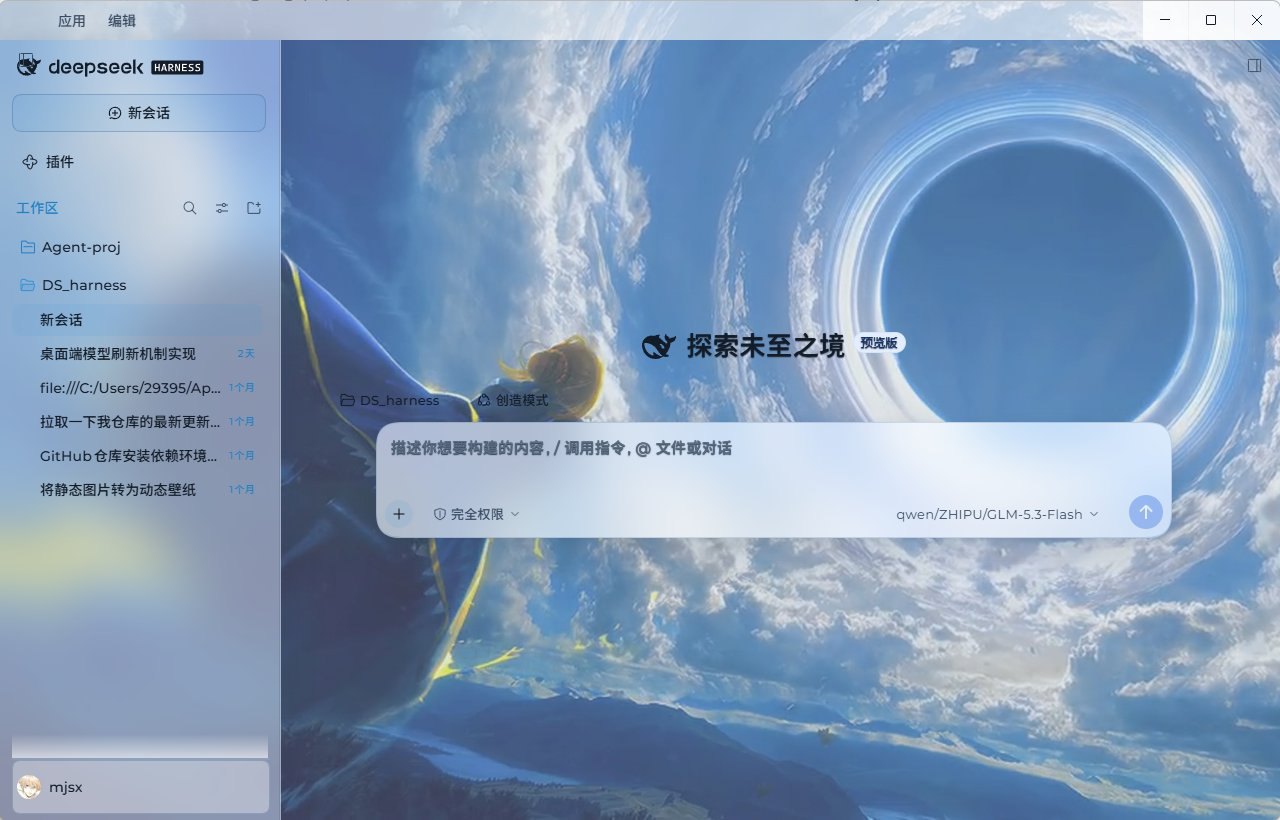This screenshot has height=820, width=1280.
Task: Maximize the application window
Action: [1211, 20]
